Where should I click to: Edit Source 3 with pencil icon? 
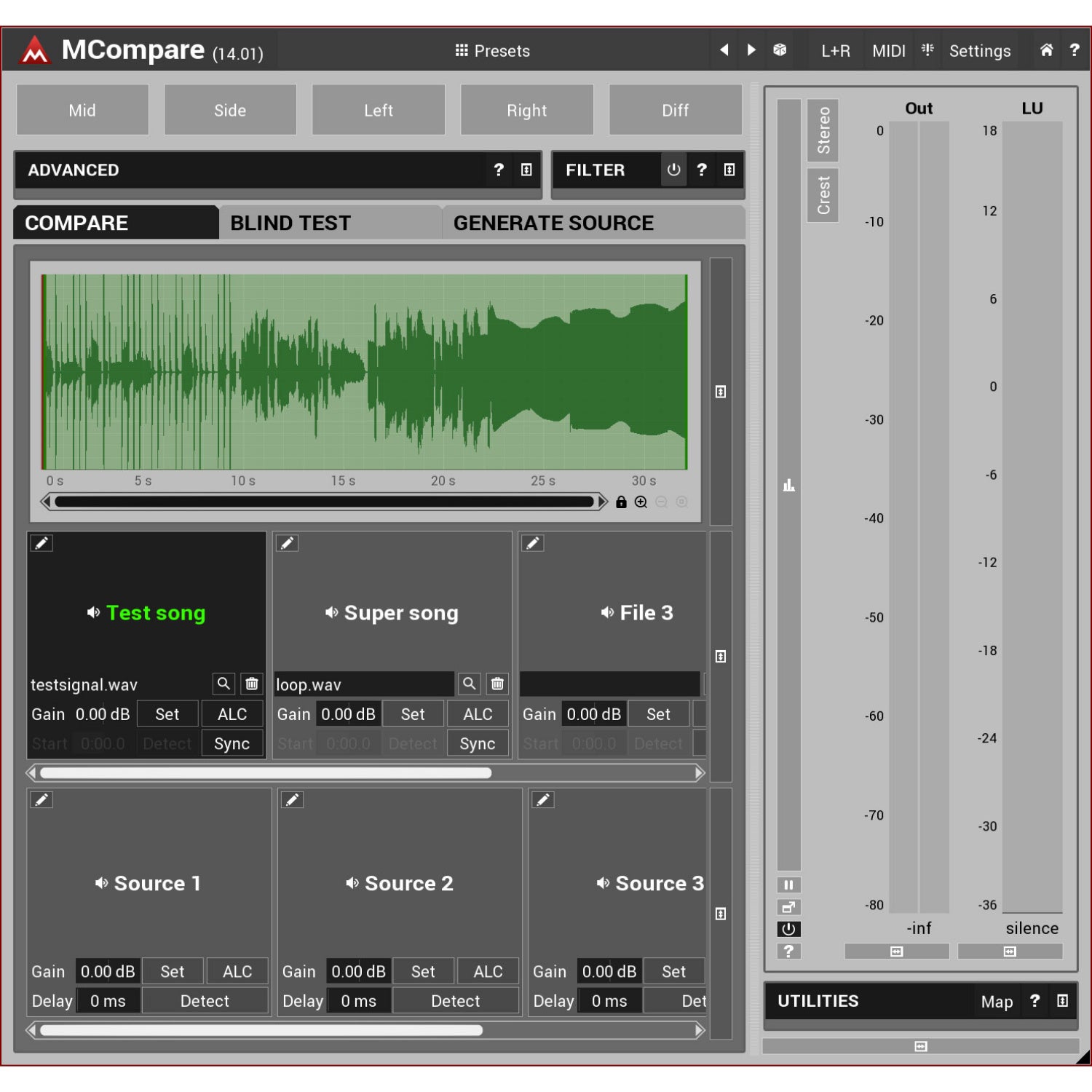[x=543, y=799]
